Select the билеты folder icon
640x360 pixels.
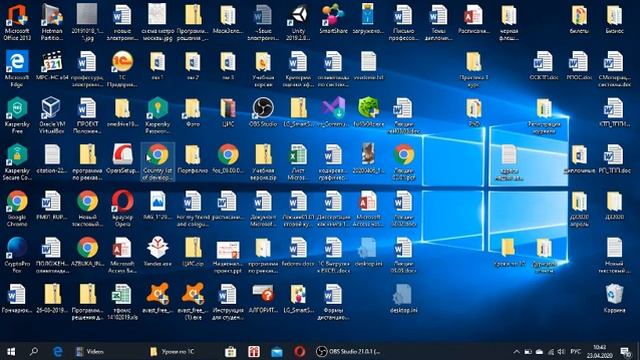(x=579, y=20)
